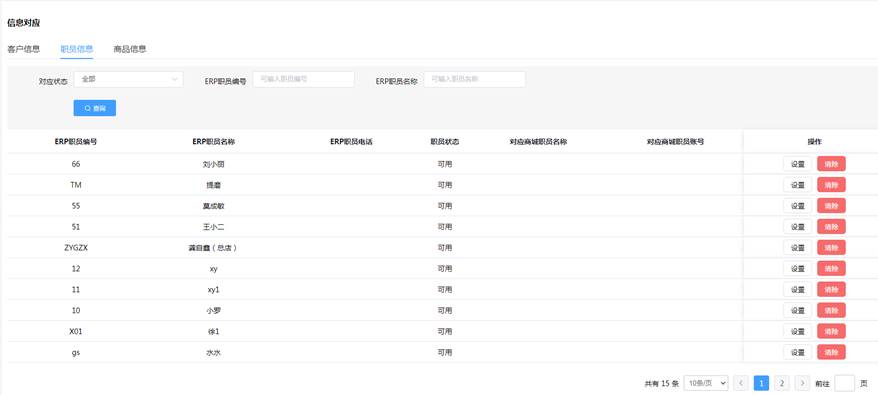Go to next page arrow in pagination

coord(802,383)
